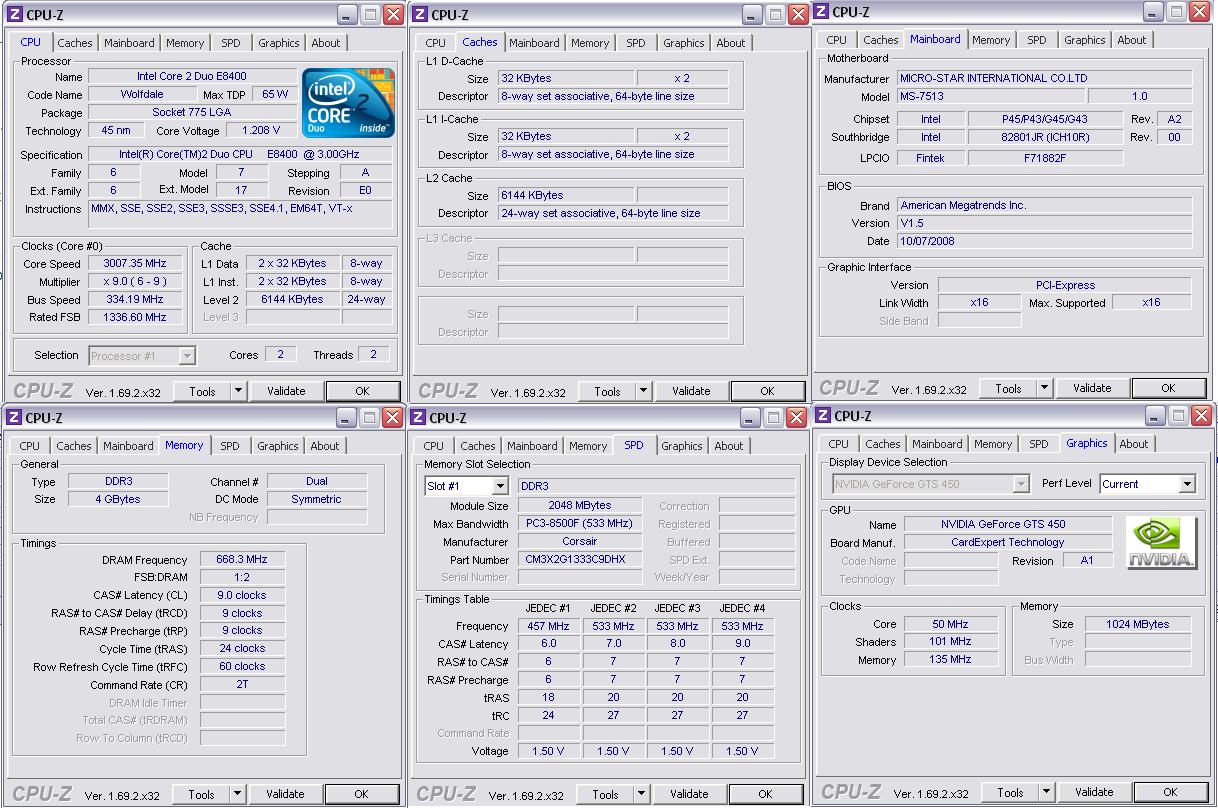Click the package value 'Socket 775 LGA'

[192, 112]
